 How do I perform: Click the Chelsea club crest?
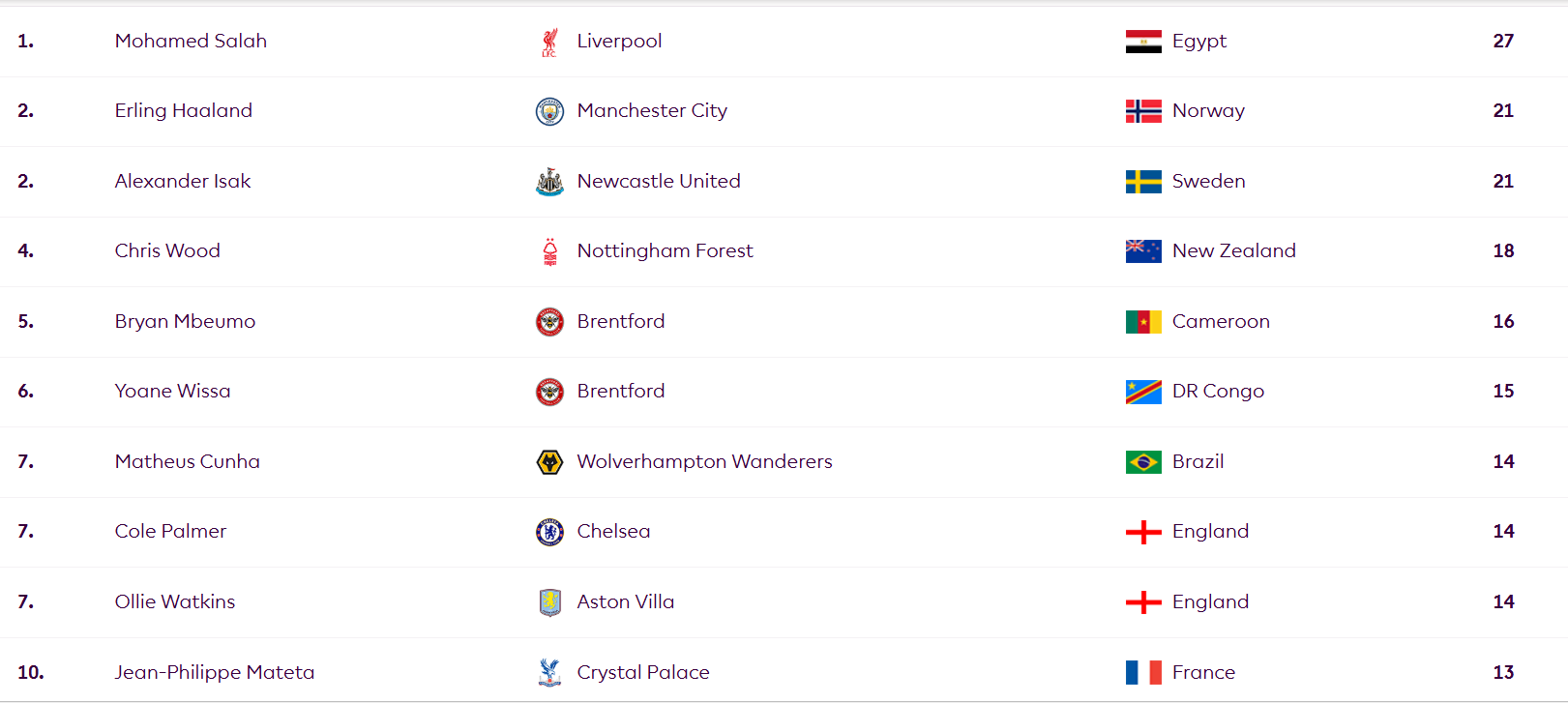click(549, 532)
